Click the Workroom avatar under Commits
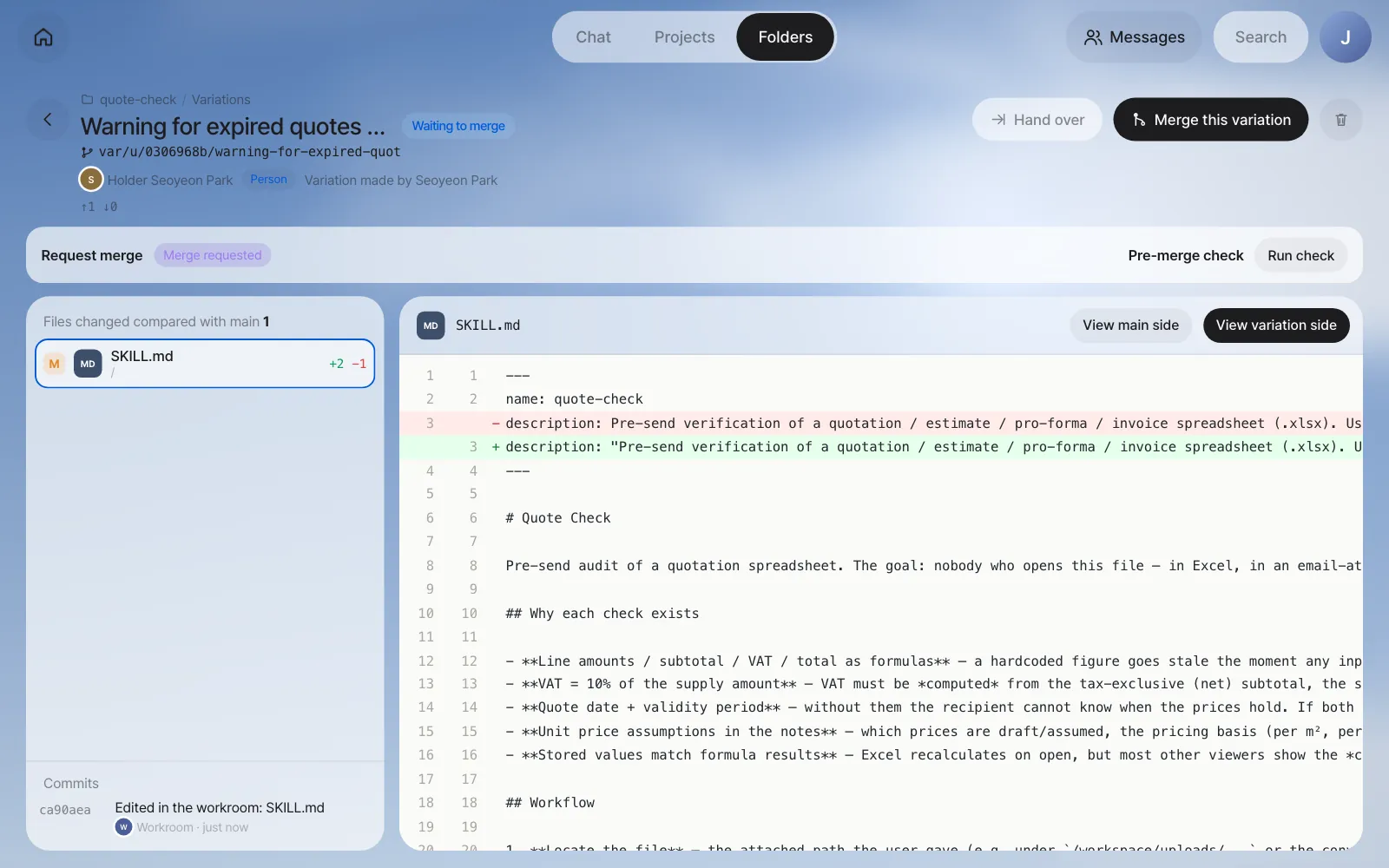 [123, 827]
